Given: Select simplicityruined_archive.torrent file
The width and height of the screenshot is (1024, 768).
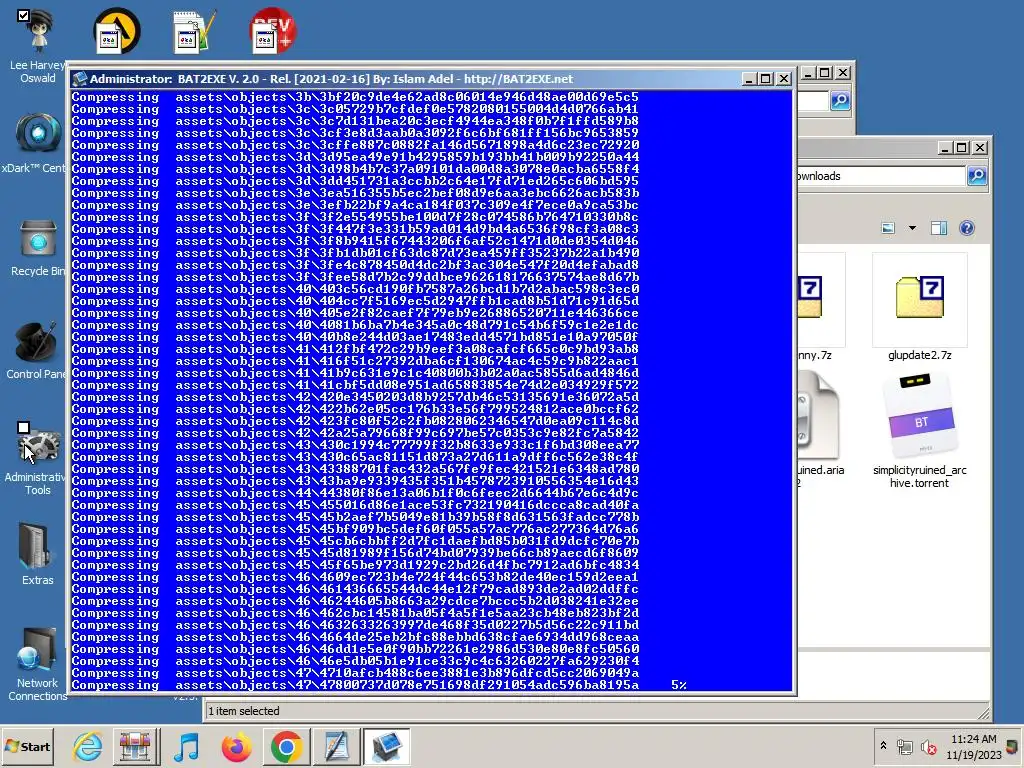Looking at the screenshot, I should click(920, 431).
